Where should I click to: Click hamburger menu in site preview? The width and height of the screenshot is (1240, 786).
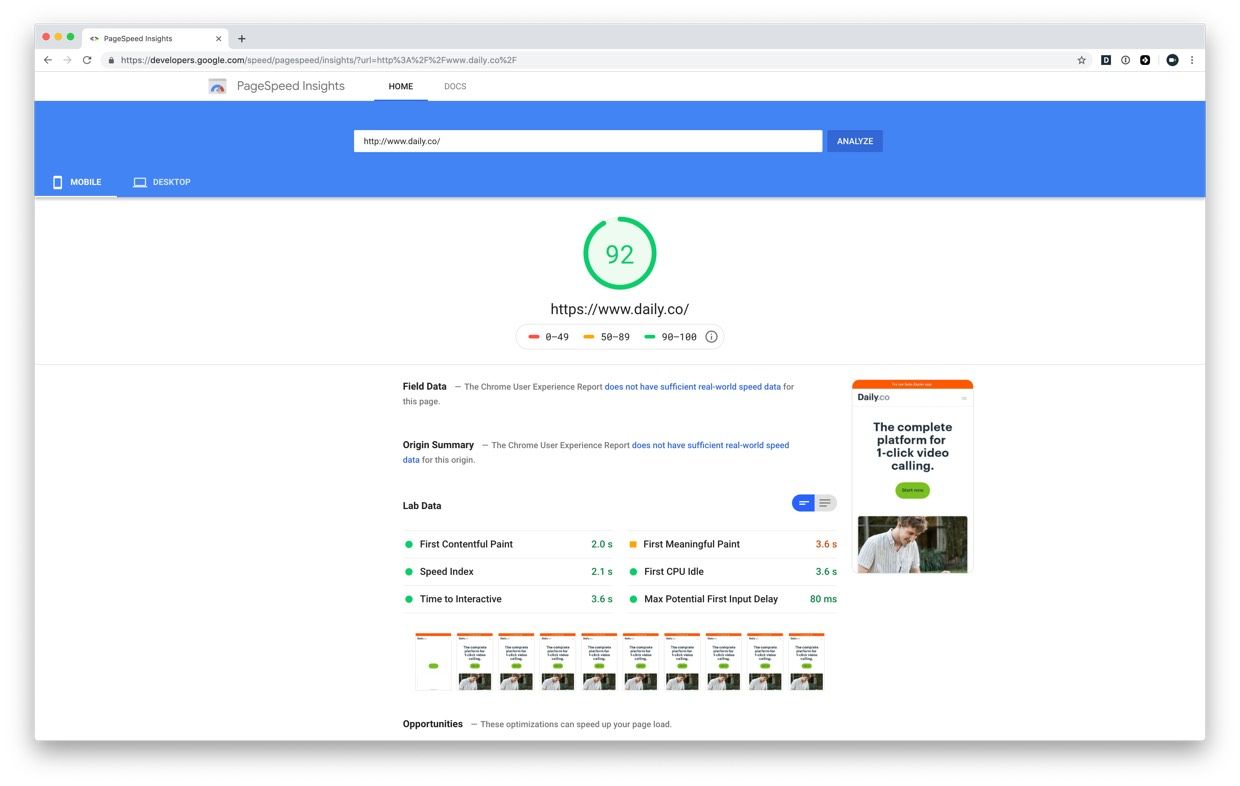(x=964, y=398)
